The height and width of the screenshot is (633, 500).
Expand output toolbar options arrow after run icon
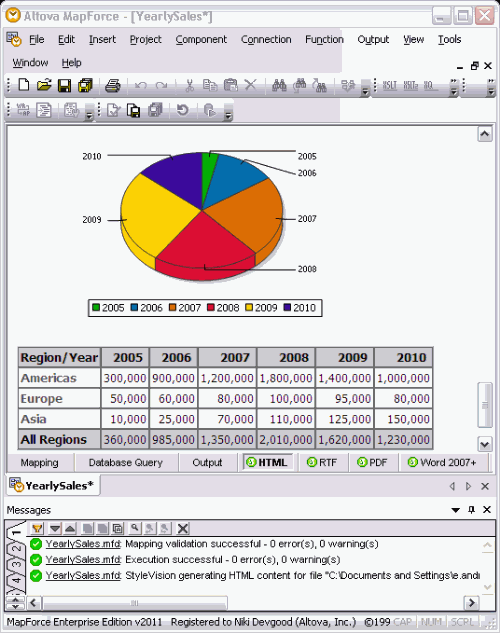pos(228,113)
